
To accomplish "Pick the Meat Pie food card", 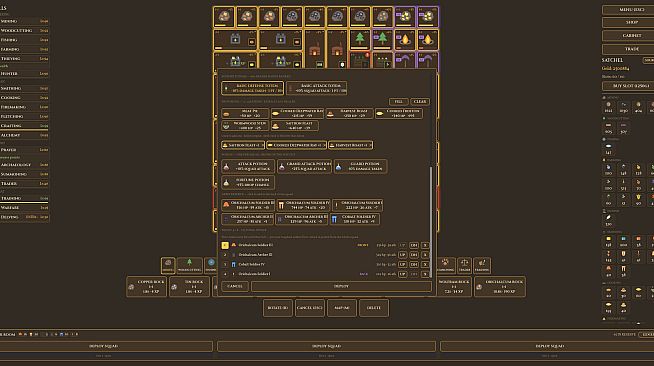I will click(245, 113).
